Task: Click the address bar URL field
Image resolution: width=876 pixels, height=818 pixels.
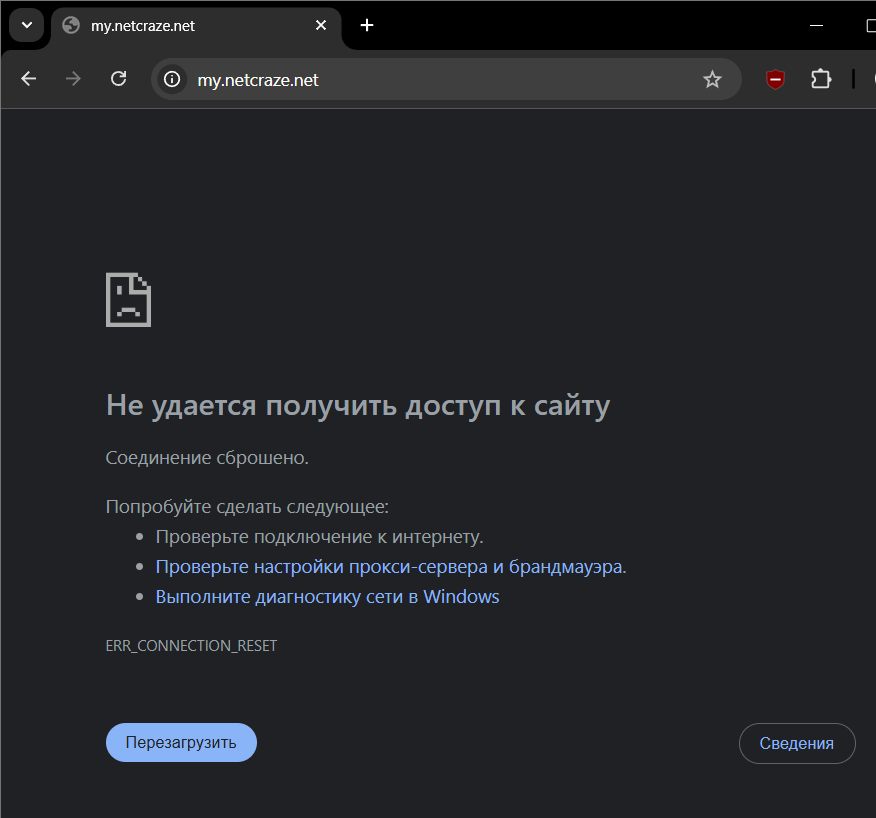Action: click(430, 79)
